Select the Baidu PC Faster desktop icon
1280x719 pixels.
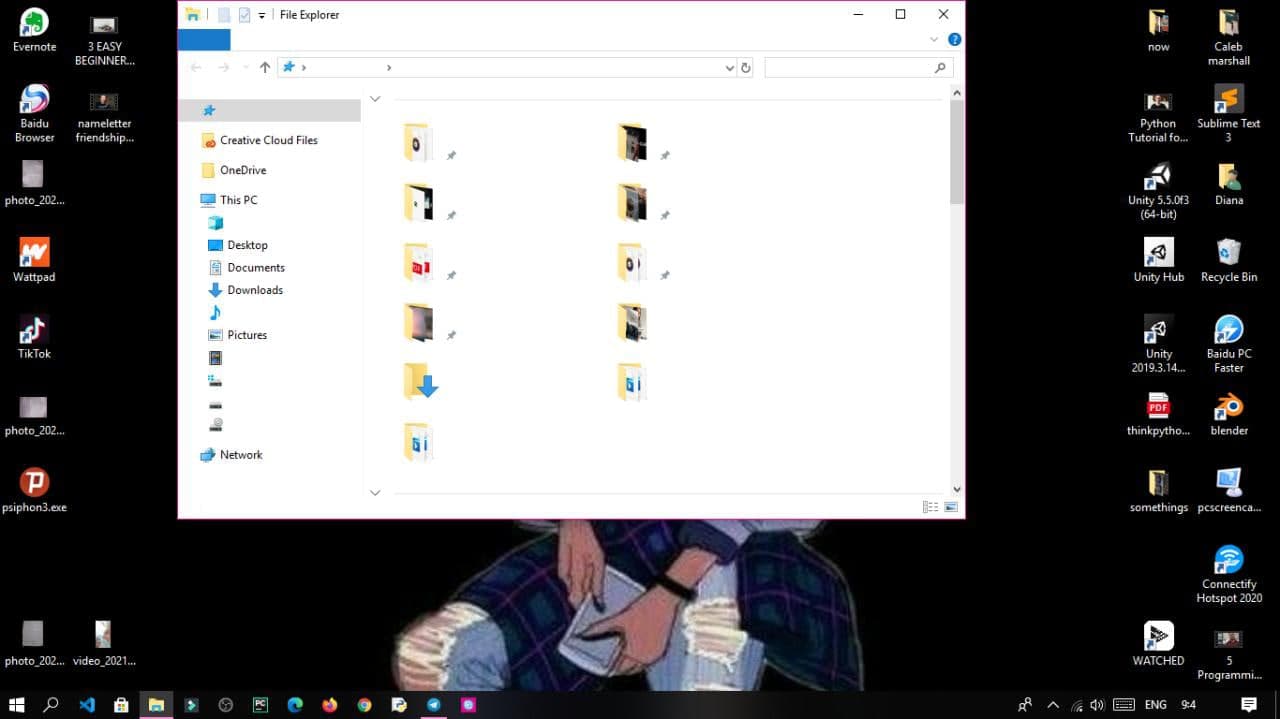[x=1229, y=345]
